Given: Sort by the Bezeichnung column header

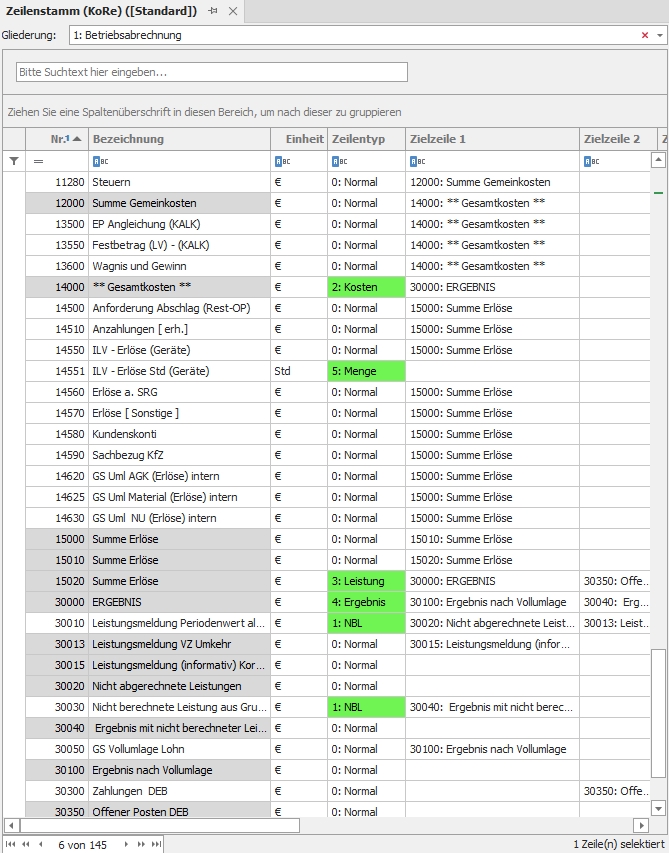Looking at the screenshot, I should tap(128, 139).
